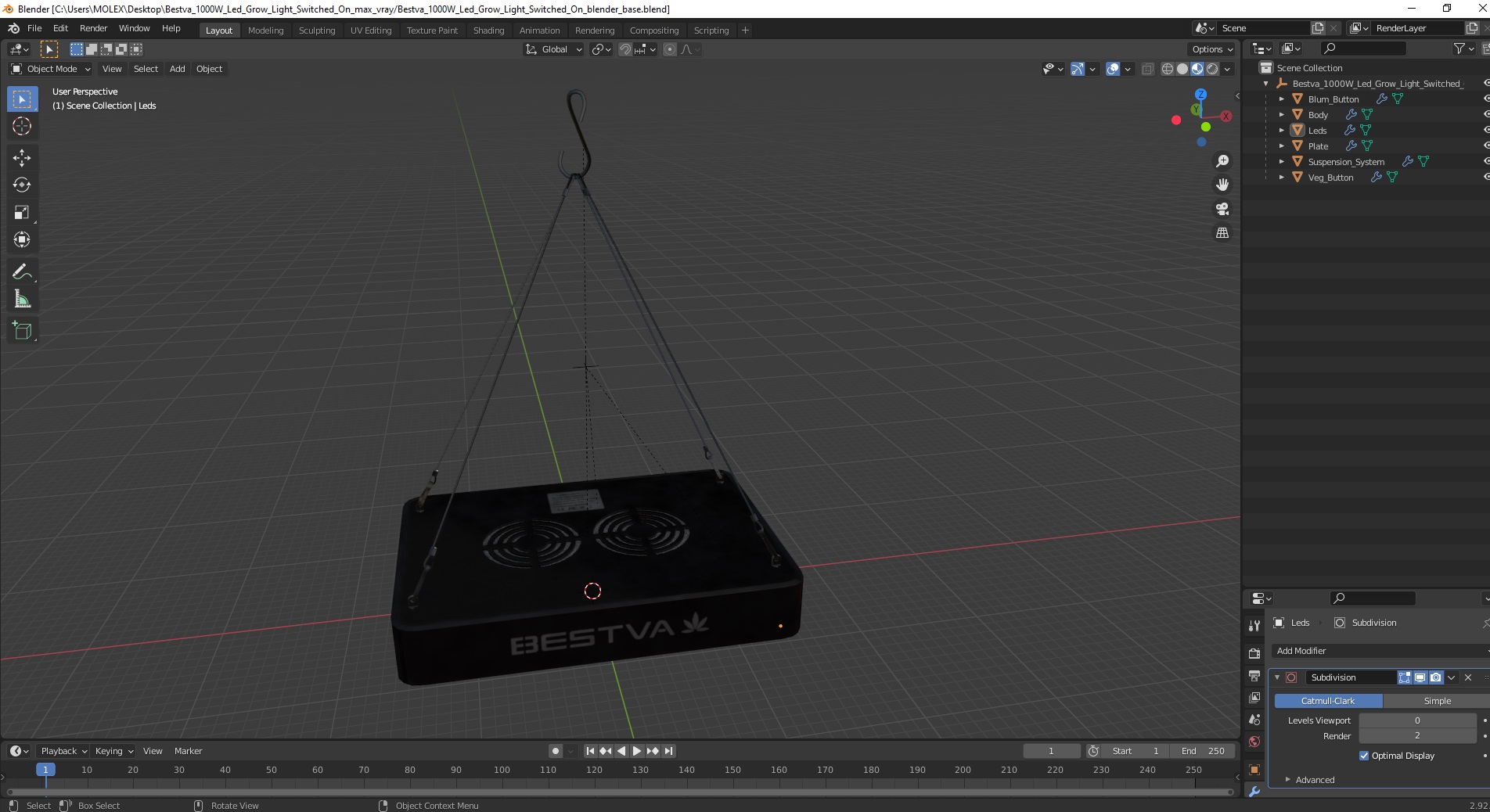Select Simple subdivision type
This screenshot has width=1490, height=812.
[x=1437, y=701]
